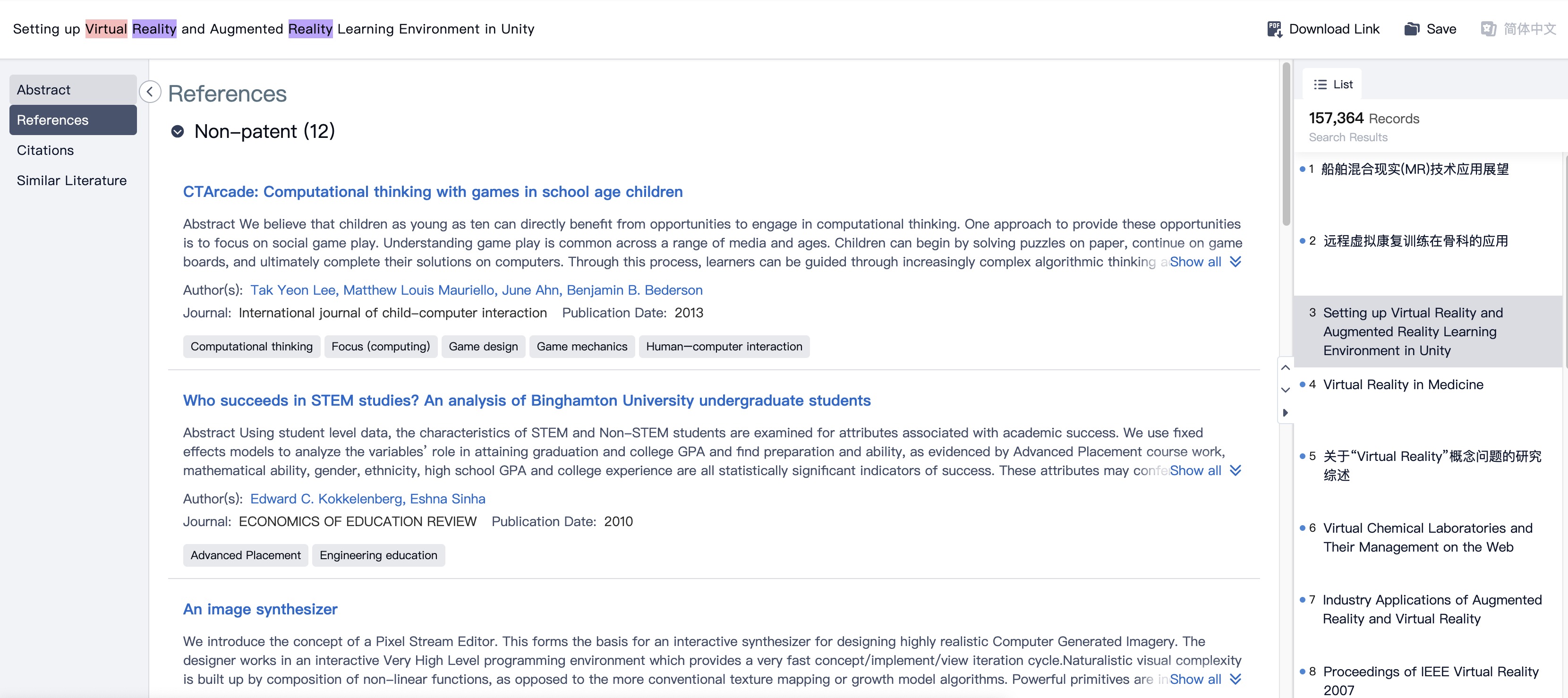
Task: Click the Simplified Chinese translate icon
Action: click(1488, 29)
